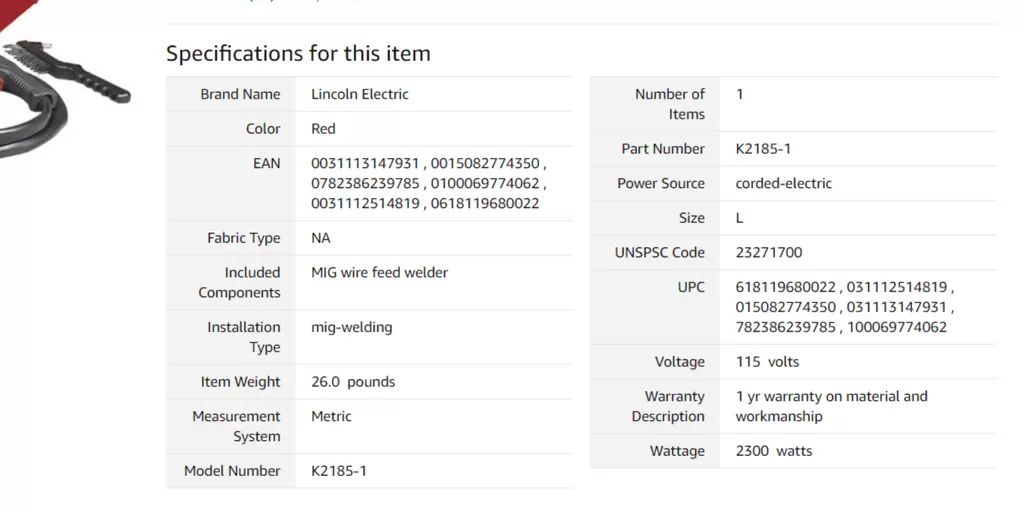This screenshot has width=1024, height=512.
Task: Select EAN code 0031112514819
Action: pos(365,204)
